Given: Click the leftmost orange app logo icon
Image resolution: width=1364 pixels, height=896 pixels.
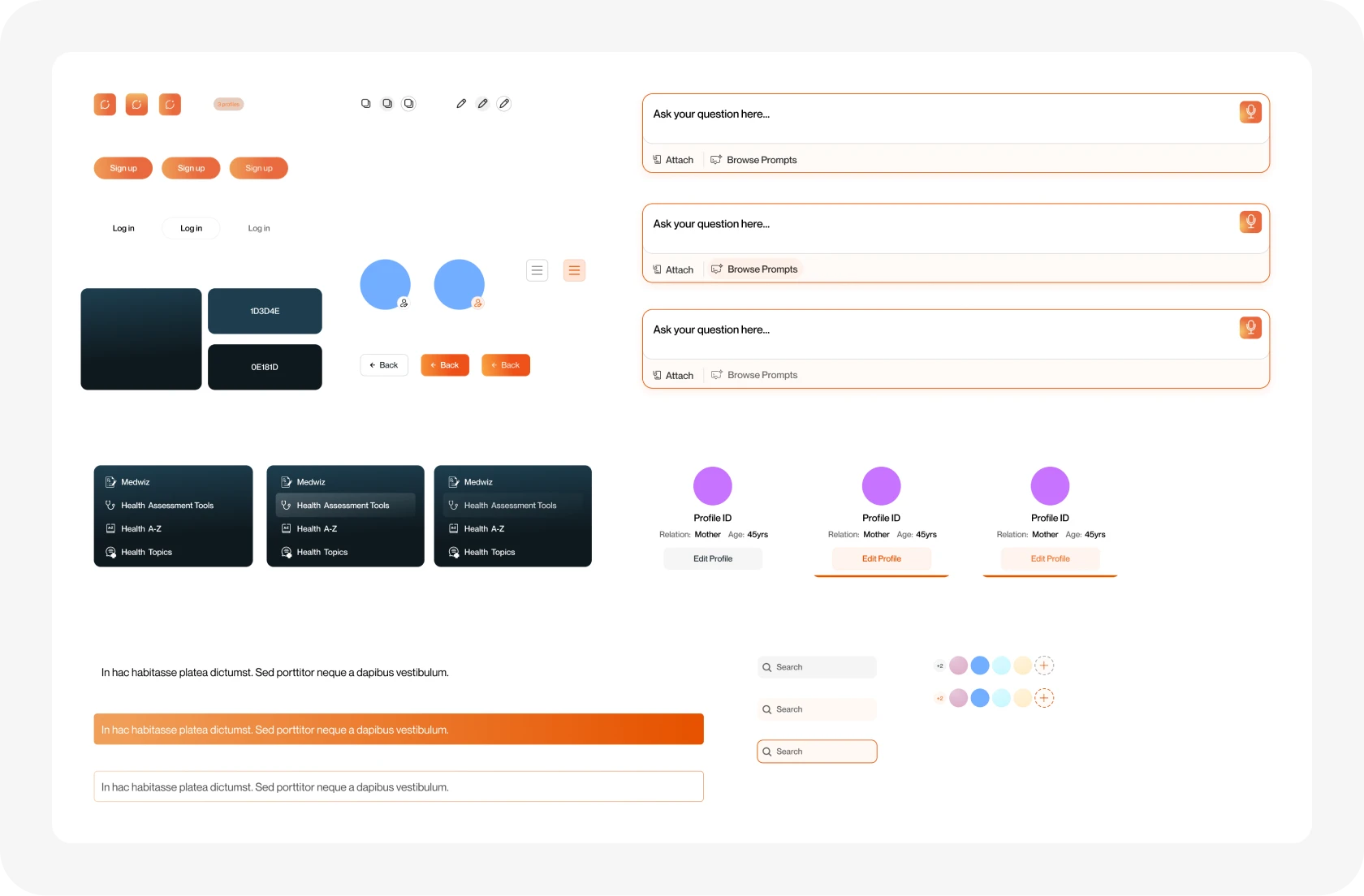Looking at the screenshot, I should 105,105.
